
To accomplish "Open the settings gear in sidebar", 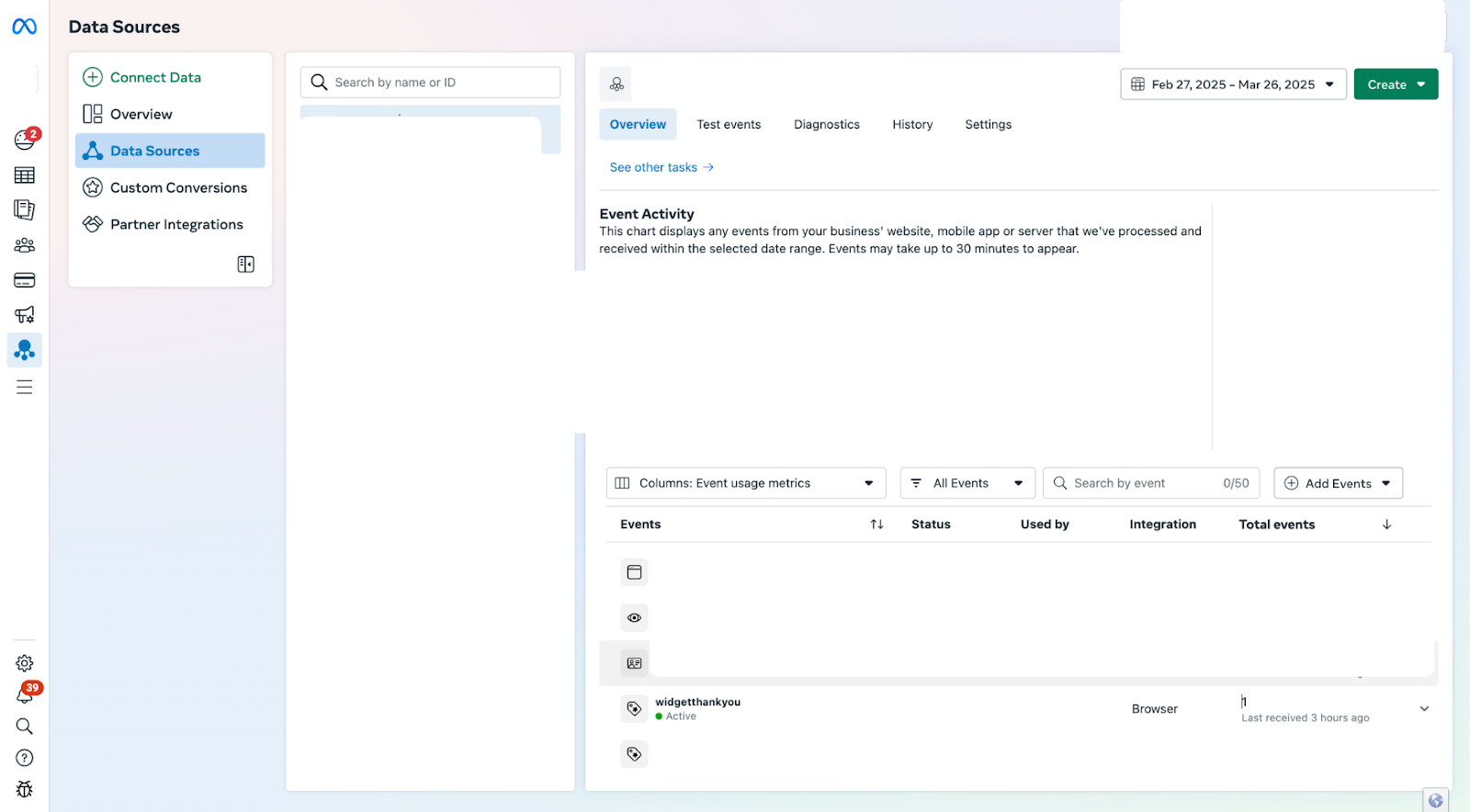I will [25, 663].
